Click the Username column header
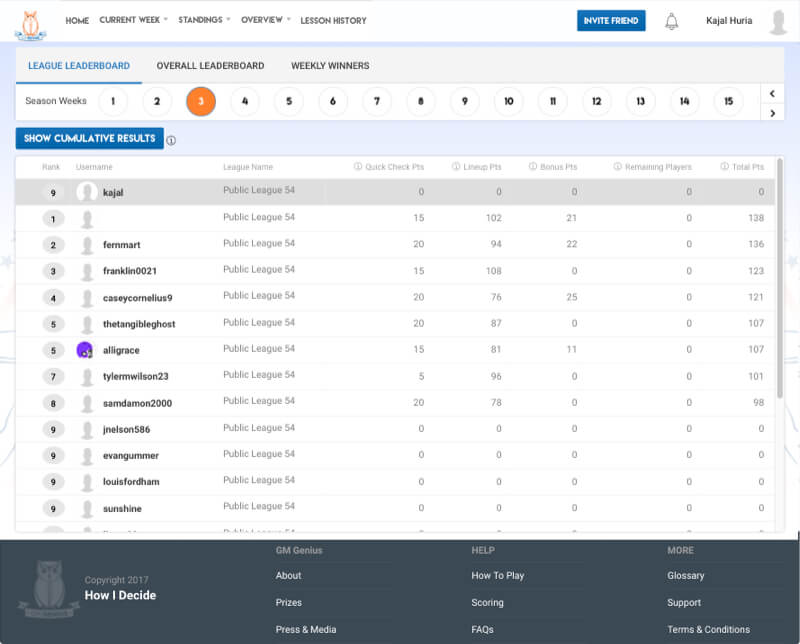The width and height of the screenshot is (800, 644). click(x=94, y=167)
